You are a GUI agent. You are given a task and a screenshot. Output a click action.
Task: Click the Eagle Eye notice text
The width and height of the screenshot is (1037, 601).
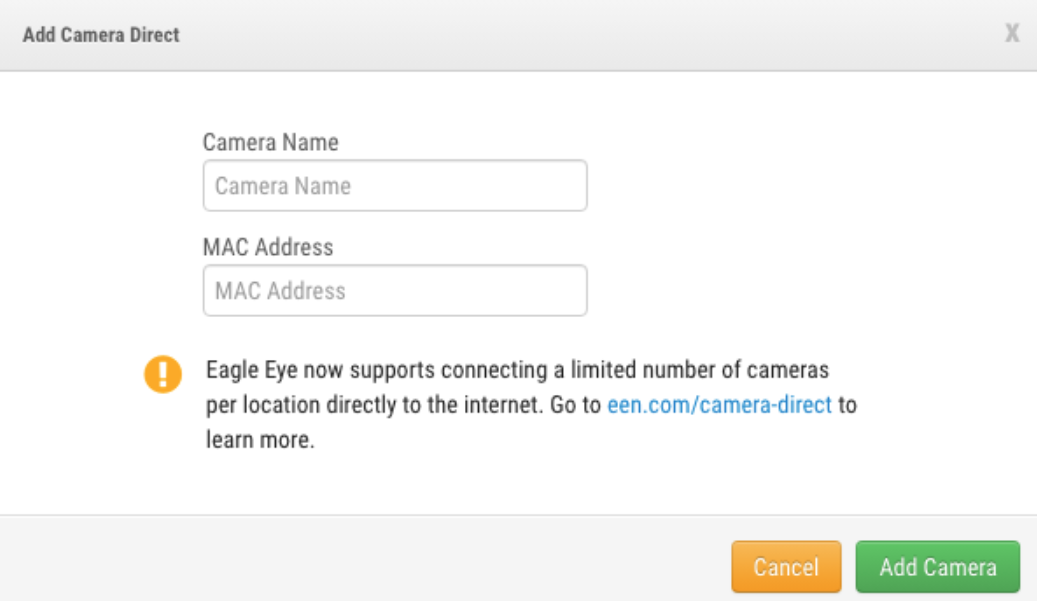point(518,371)
